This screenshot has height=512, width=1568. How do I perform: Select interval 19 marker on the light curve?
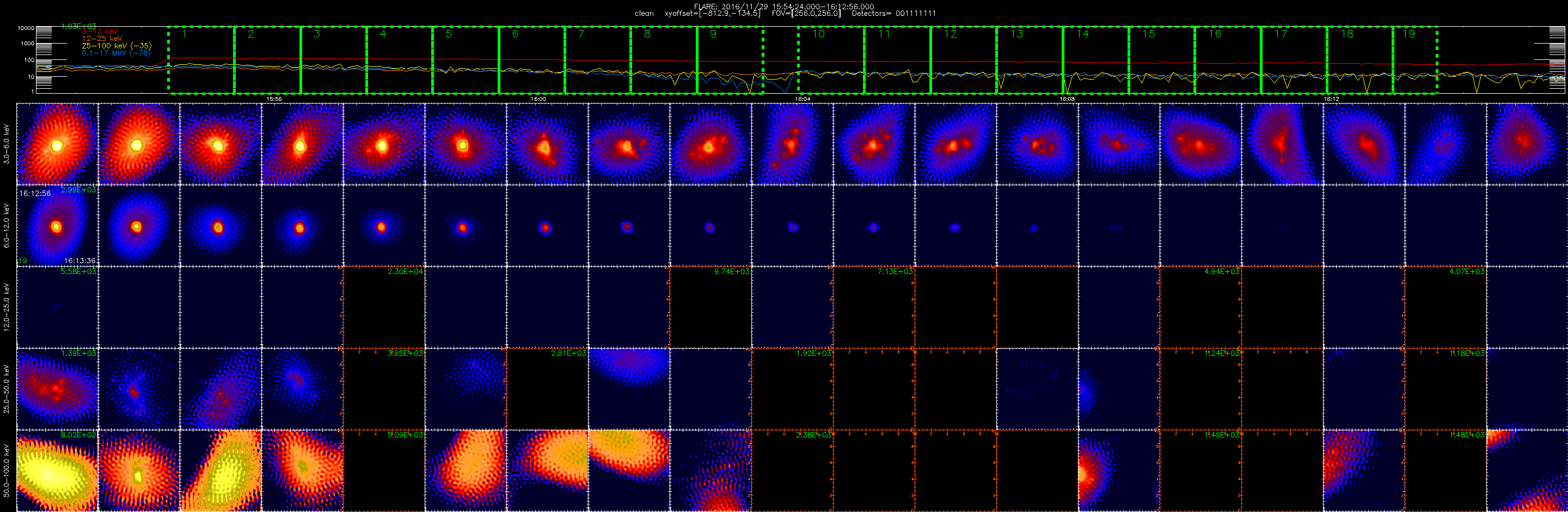pos(1408,34)
